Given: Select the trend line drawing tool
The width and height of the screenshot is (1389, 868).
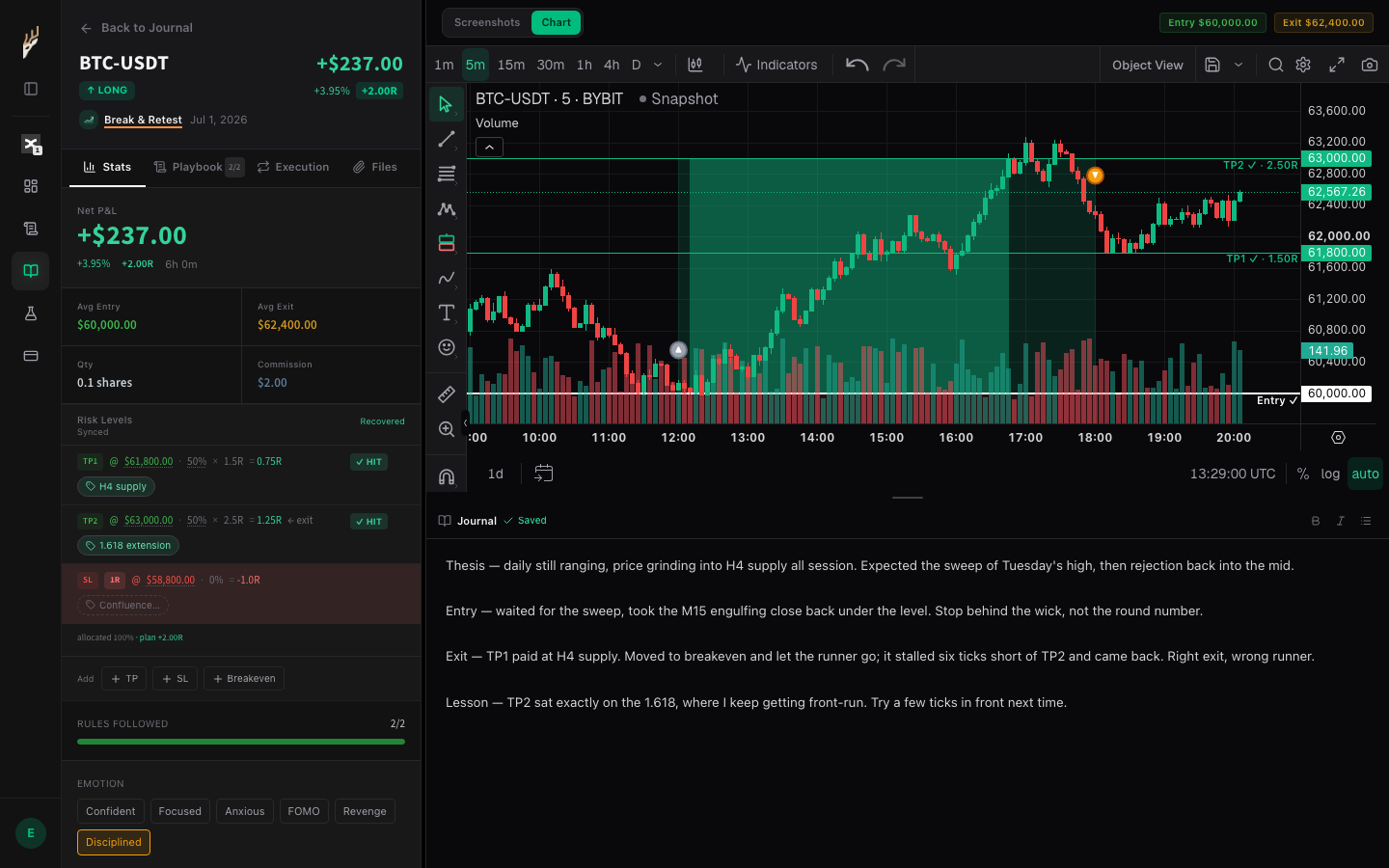Looking at the screenshot, I should 447,139.
